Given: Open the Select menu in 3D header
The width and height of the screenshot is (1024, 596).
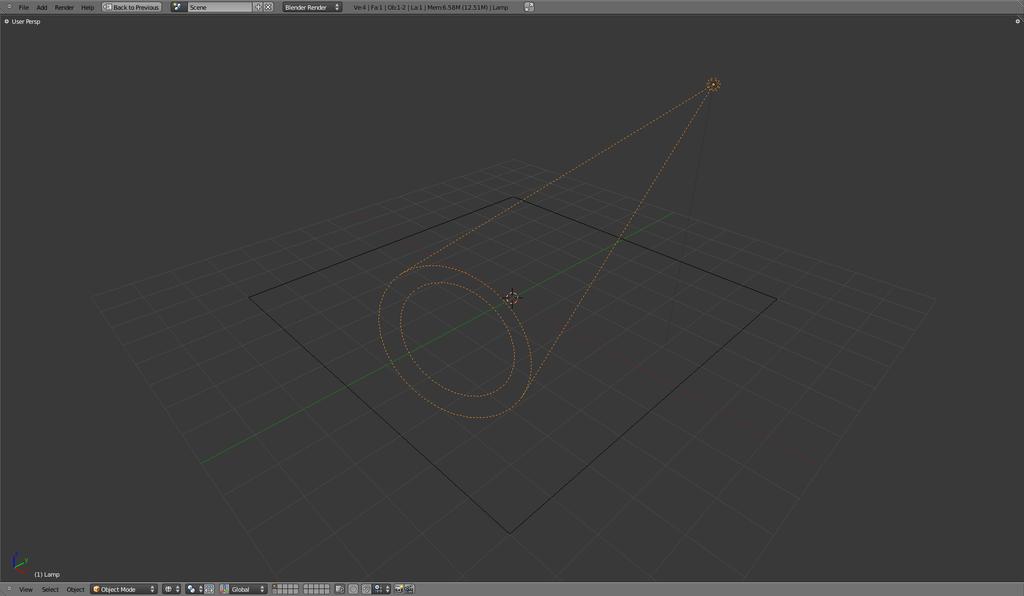Looking at the screenshot, I should [x=50, y=589].
